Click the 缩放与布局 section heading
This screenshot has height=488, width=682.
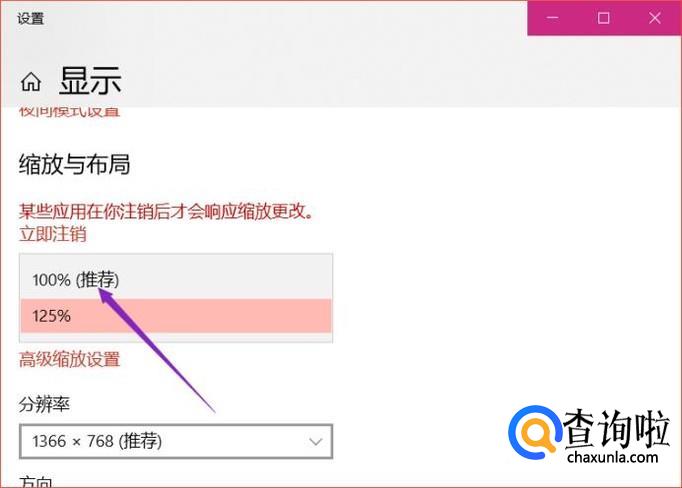pos(74,165)
